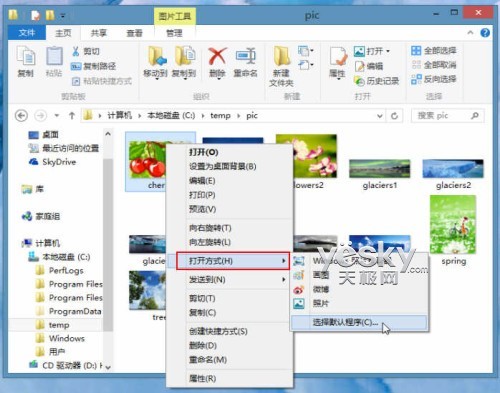500x393 pixels.
Task: Choose 属性(R) in the context menu
Action: pos(229,378)
